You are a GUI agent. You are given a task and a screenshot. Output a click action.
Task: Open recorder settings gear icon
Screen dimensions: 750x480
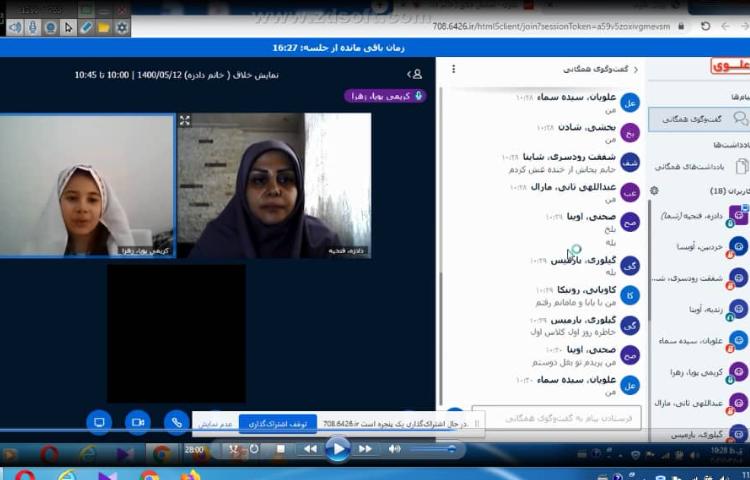coord(121,27)
